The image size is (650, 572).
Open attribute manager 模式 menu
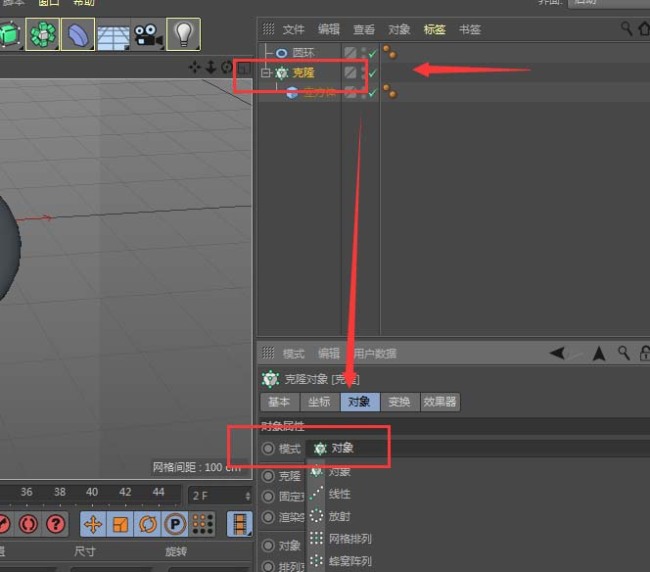[293, 354]
